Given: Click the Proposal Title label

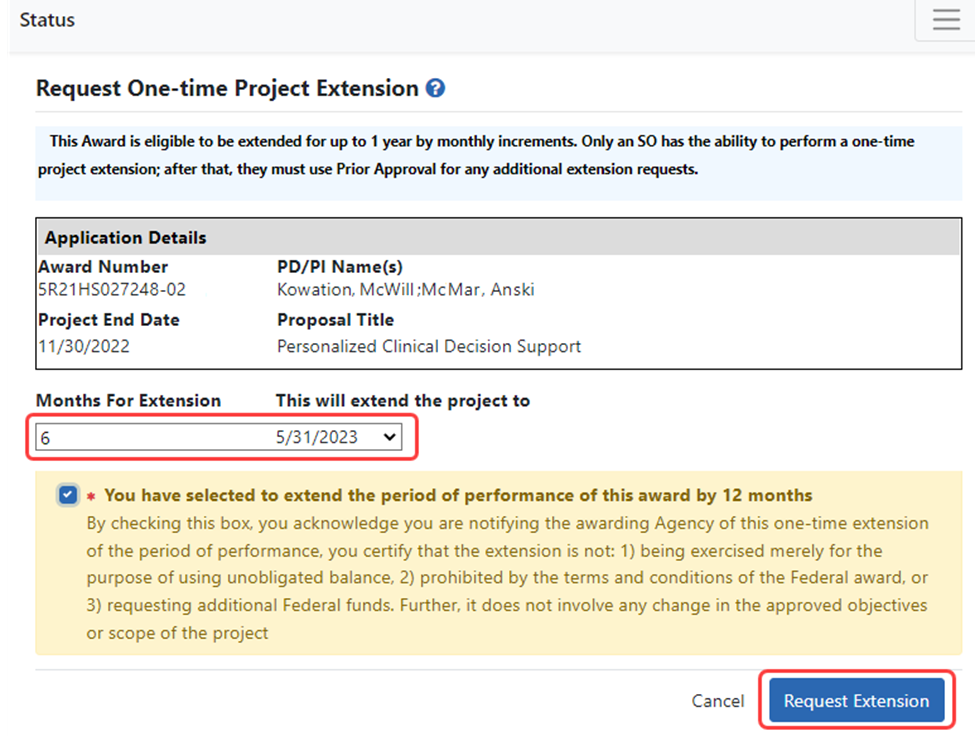Looking at the screenshot, I should pyautogui.click(x=335, y=320).
